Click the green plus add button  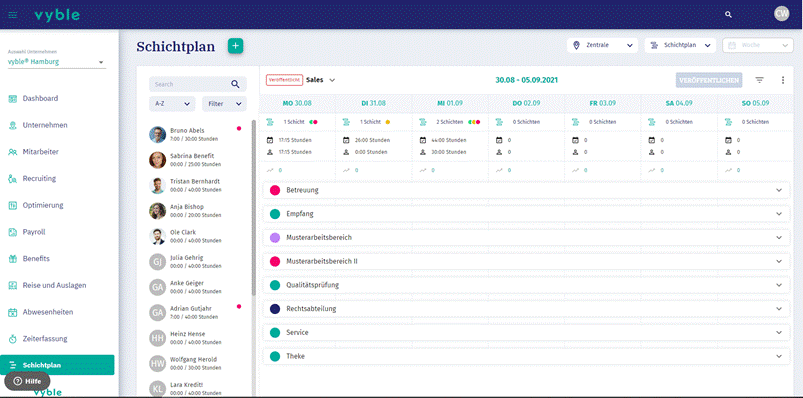235,46
